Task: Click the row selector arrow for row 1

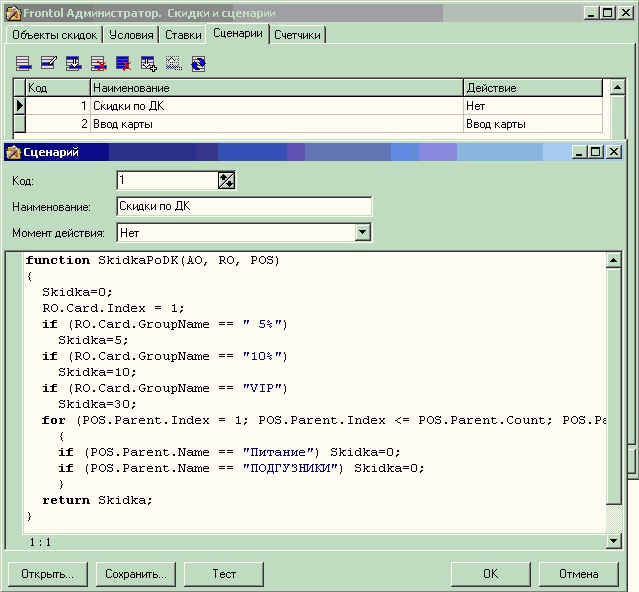Action: (20, 106)
